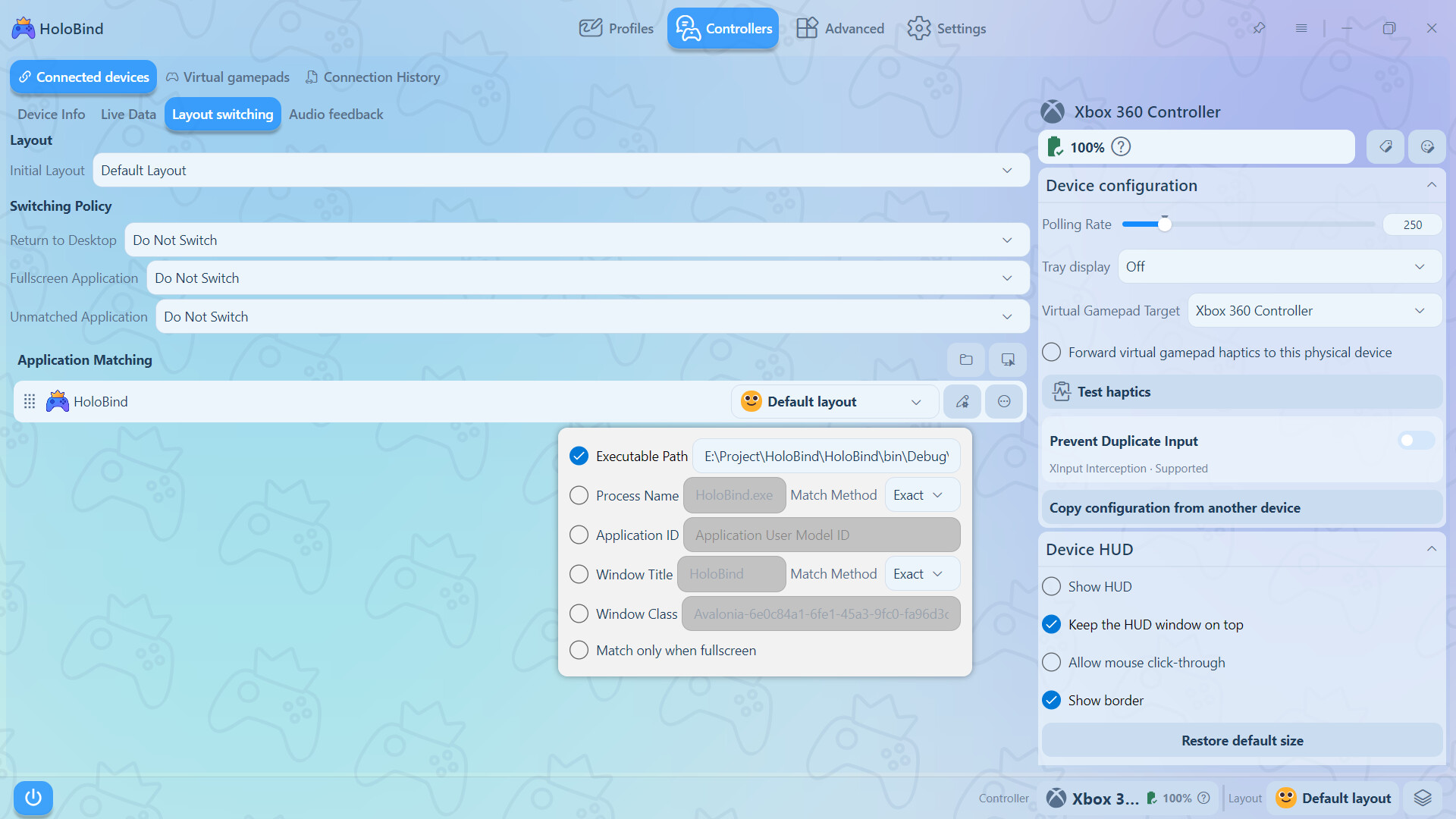Open the layers stack icon in status bar
This screenshot has width=1456, height=819.
tap(1423, 798)
